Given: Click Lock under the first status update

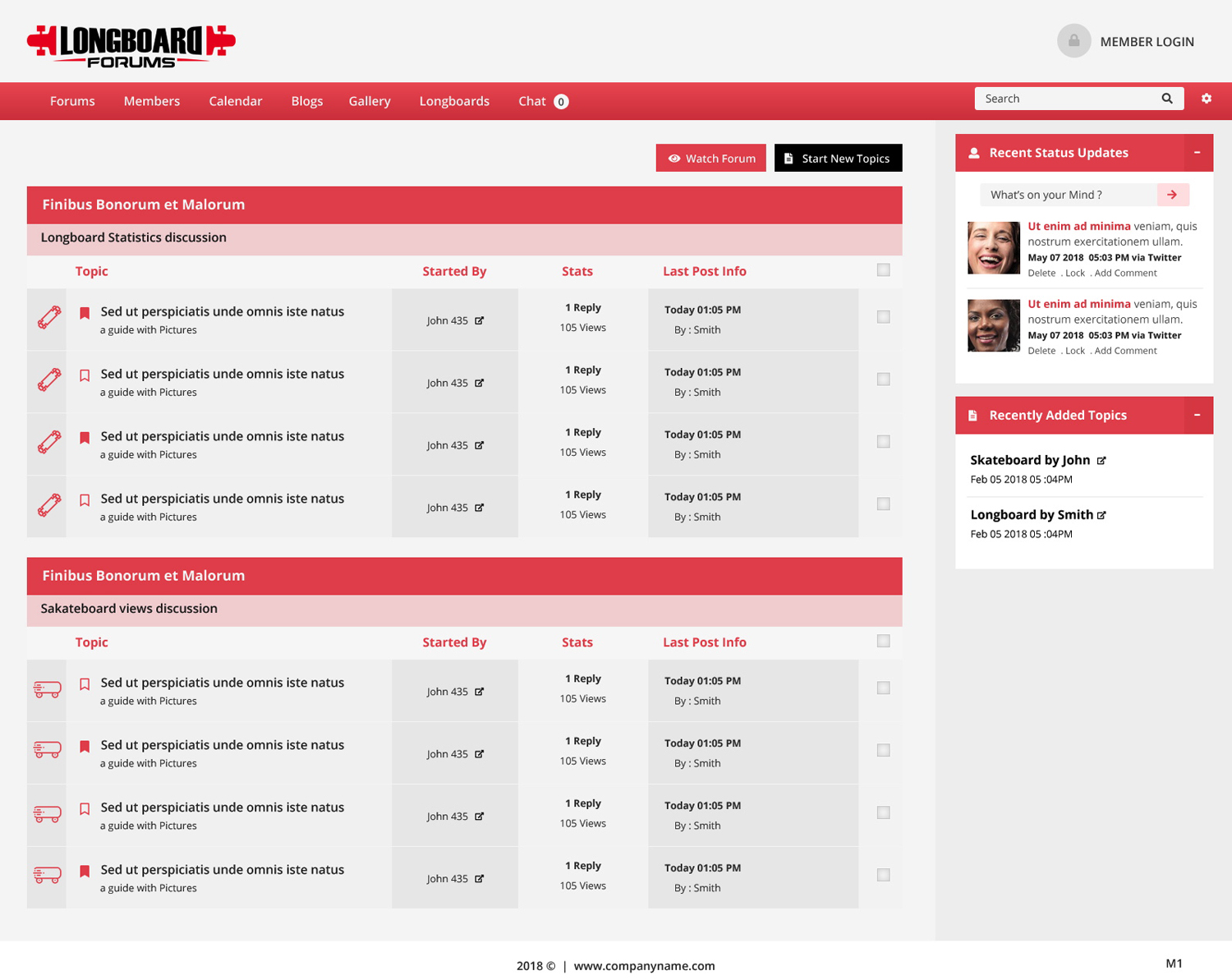Looking at the screenshot, I should tap(1075, 274).
